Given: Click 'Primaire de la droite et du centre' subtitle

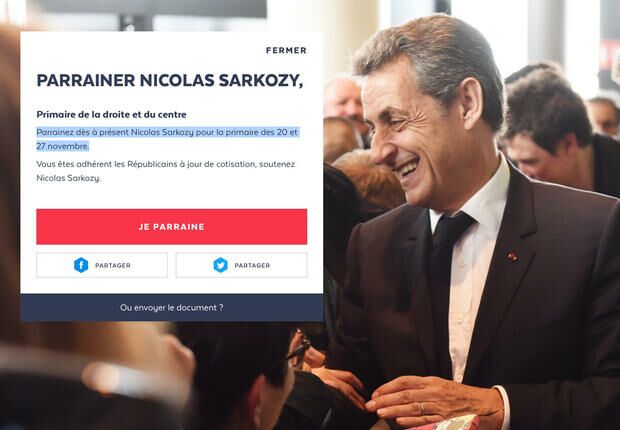Looking at the screenshot, I should point(112,115).
